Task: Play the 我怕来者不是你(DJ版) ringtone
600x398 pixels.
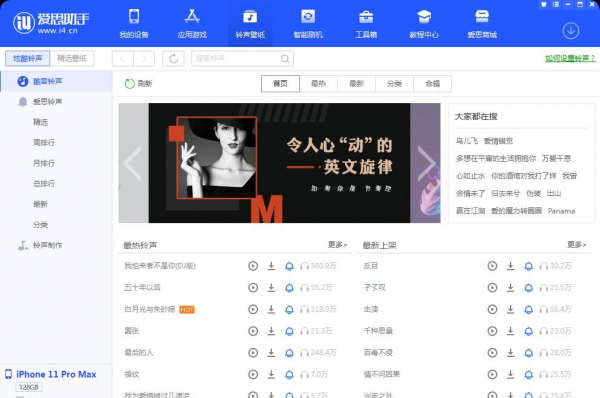Action: (x=253, y=266)
